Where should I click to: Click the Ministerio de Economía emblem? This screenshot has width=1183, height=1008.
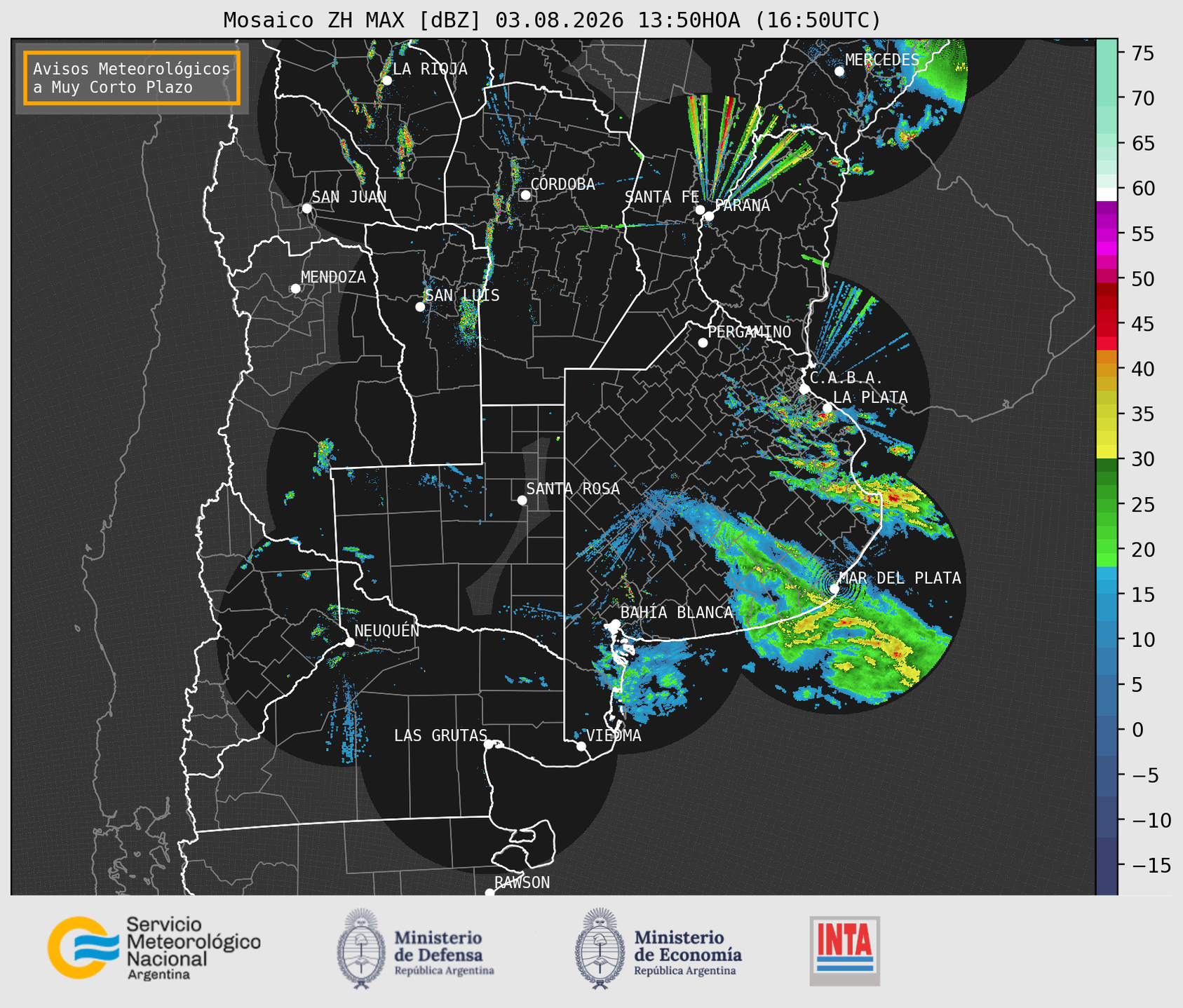599,948
